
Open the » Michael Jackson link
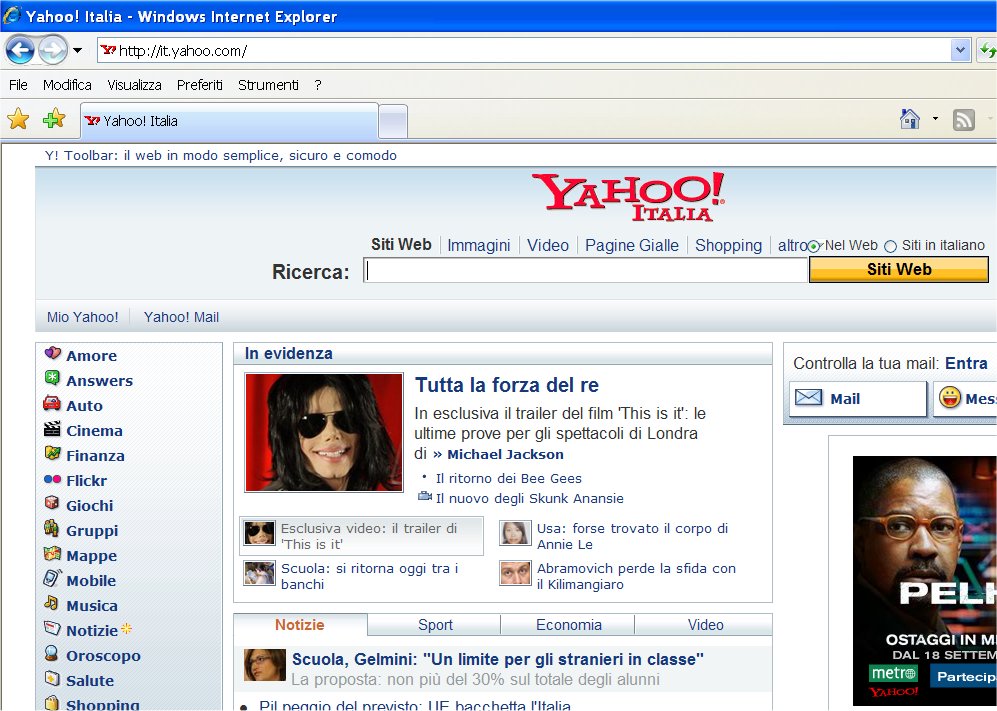click(498, 454)
